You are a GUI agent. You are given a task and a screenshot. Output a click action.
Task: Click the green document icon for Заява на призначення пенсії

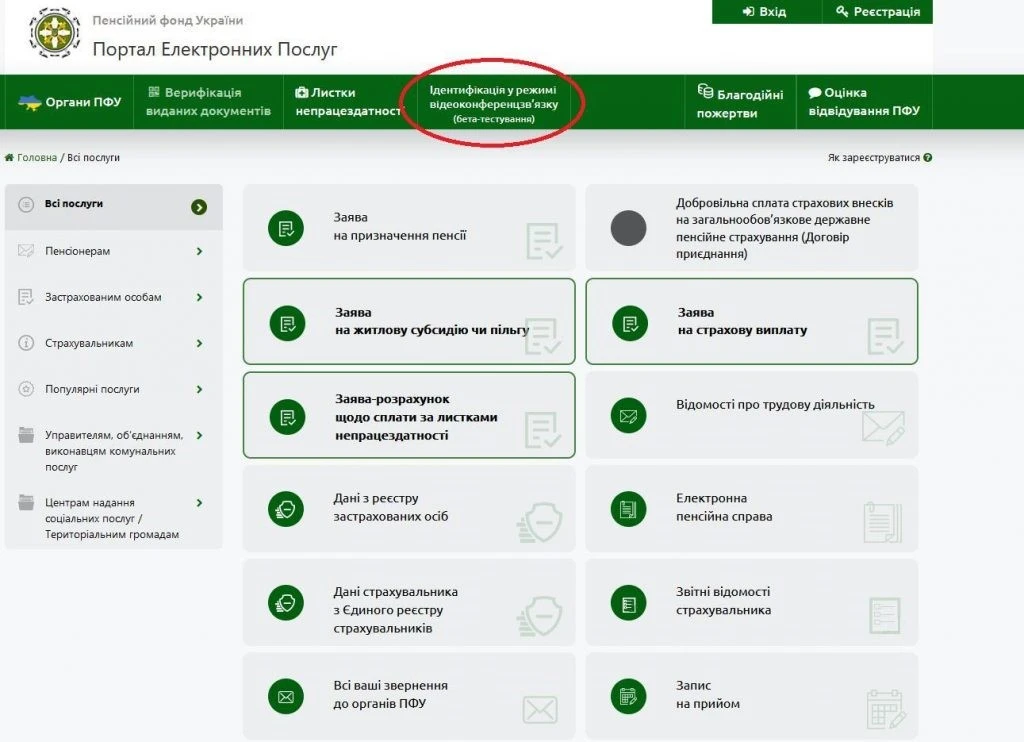286,229
